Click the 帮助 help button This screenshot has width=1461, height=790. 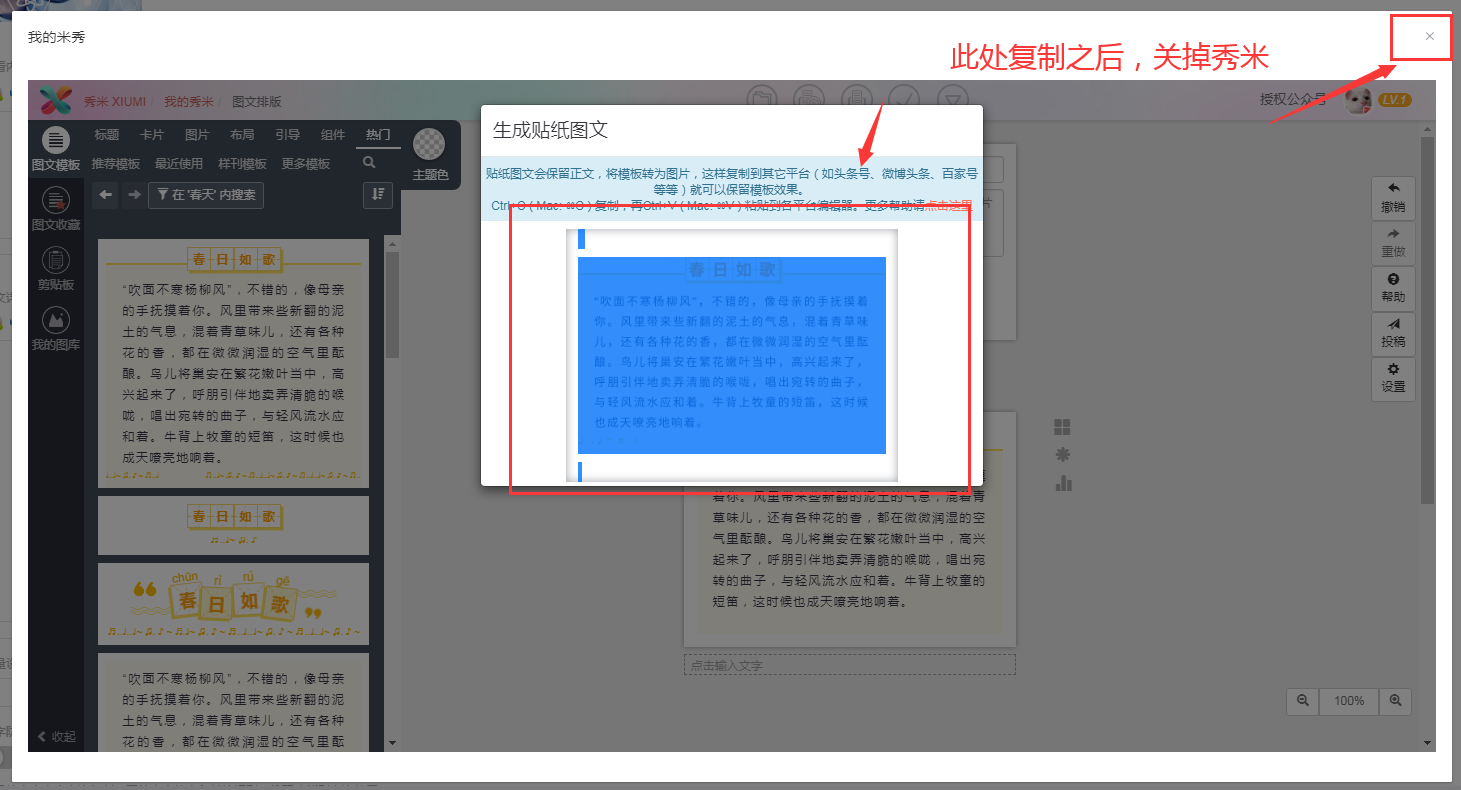pos(1393,287)
